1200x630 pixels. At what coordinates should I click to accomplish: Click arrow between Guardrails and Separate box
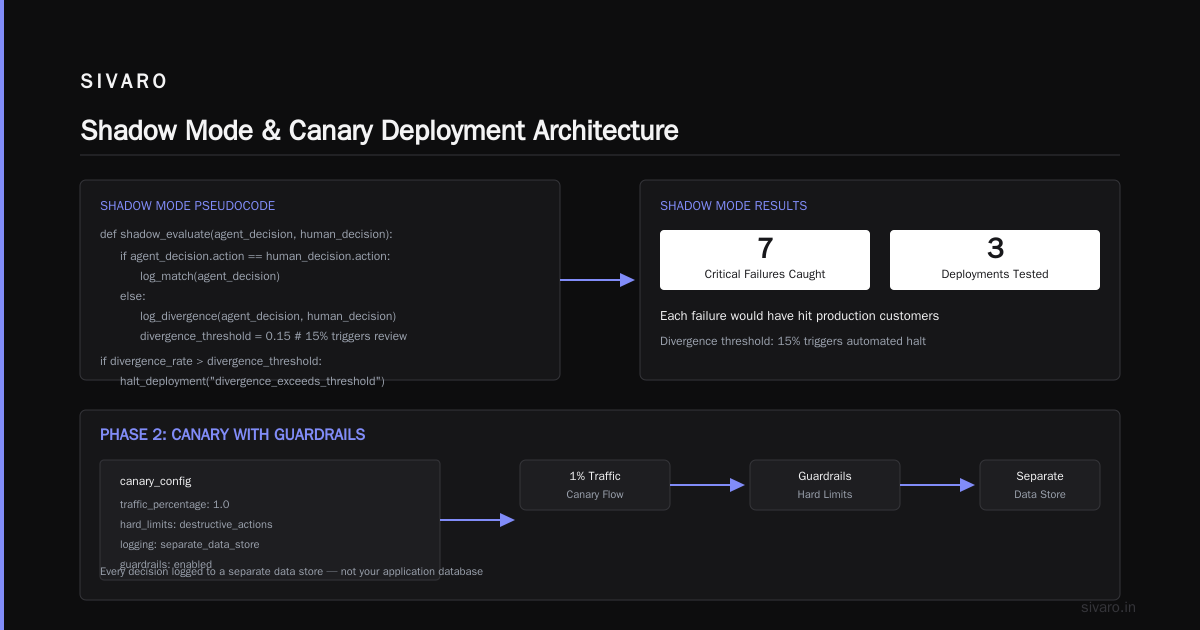[x=938, y=485]
